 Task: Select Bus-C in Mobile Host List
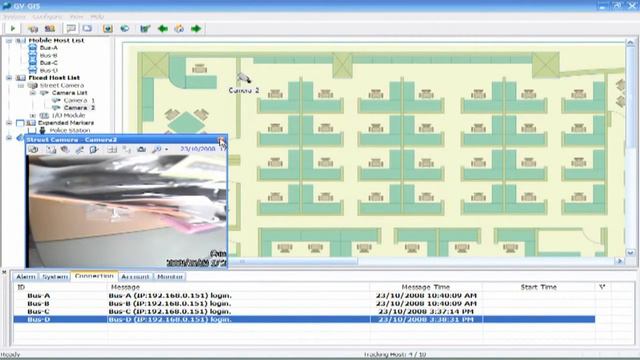point(49,62)
